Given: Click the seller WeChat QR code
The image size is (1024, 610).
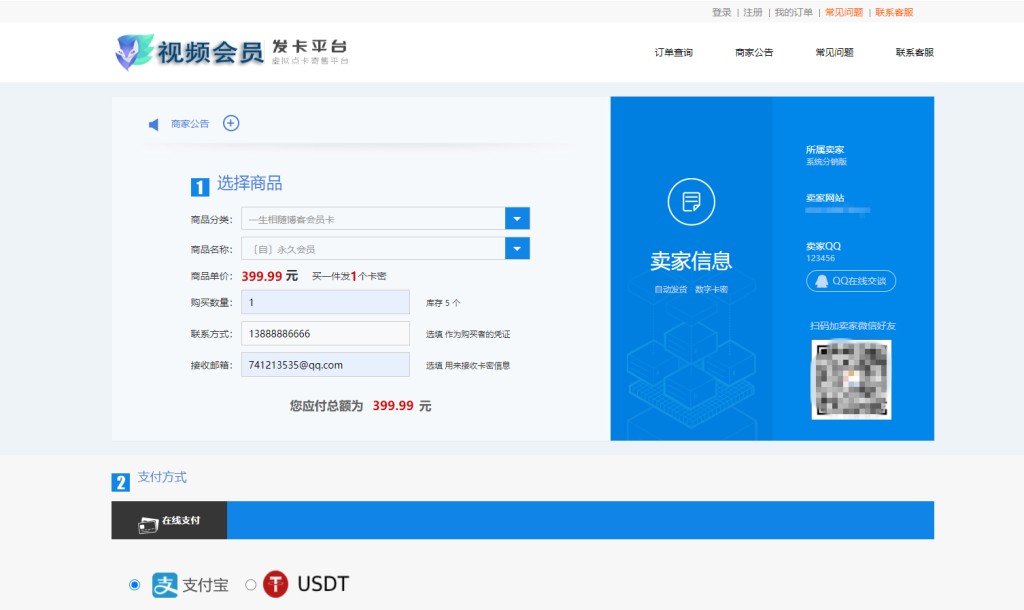Looking at the screenshot, I should point(851,380).
